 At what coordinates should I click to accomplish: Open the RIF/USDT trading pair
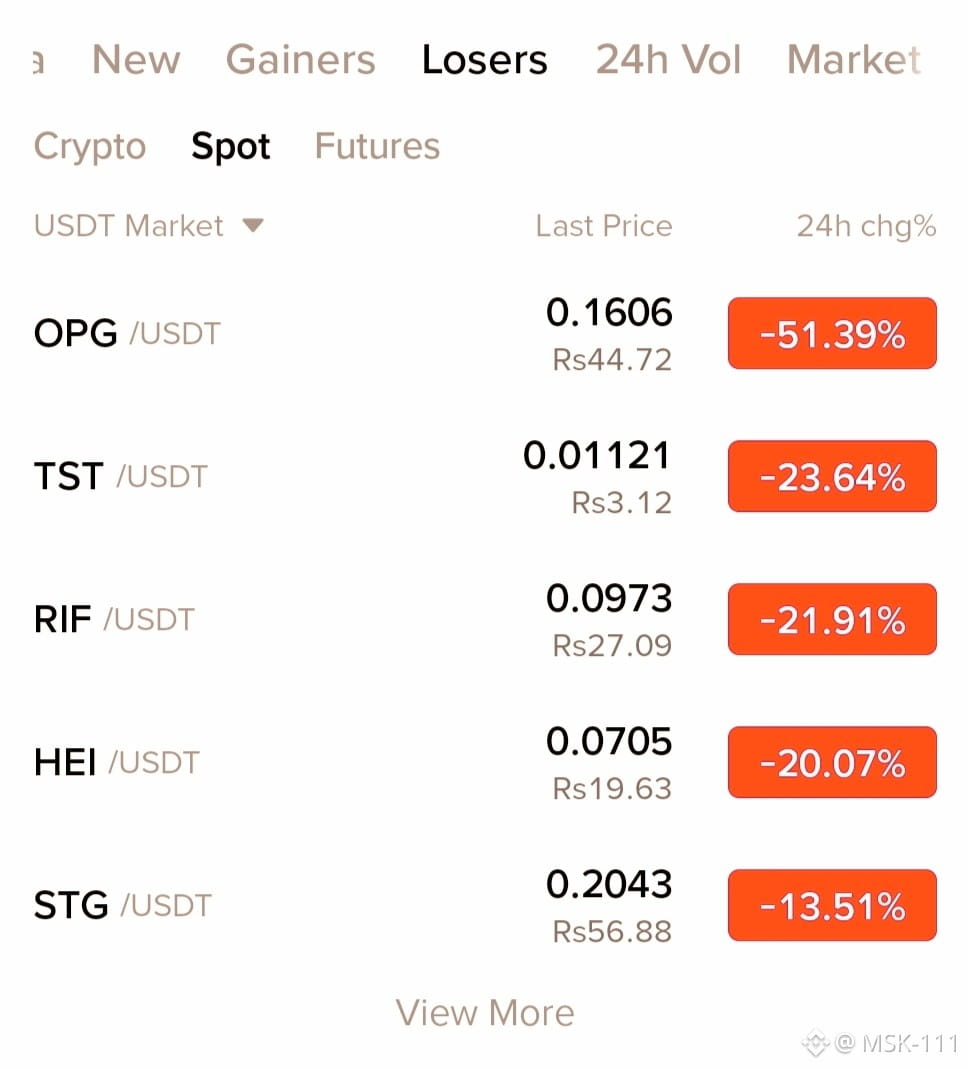(x=485, y=619)
